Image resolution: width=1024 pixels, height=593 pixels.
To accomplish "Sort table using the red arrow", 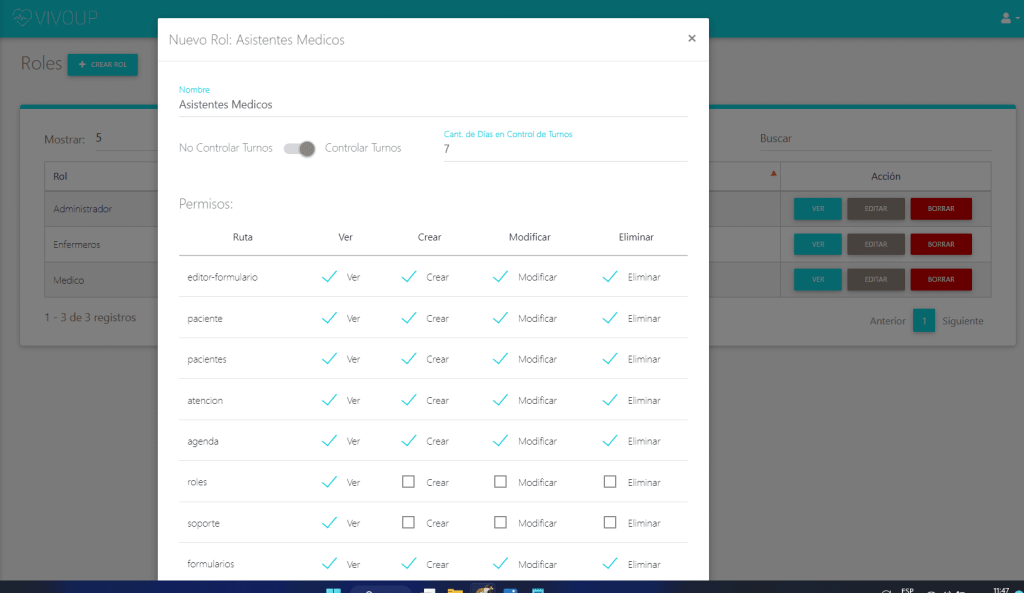I will [773, 173].
